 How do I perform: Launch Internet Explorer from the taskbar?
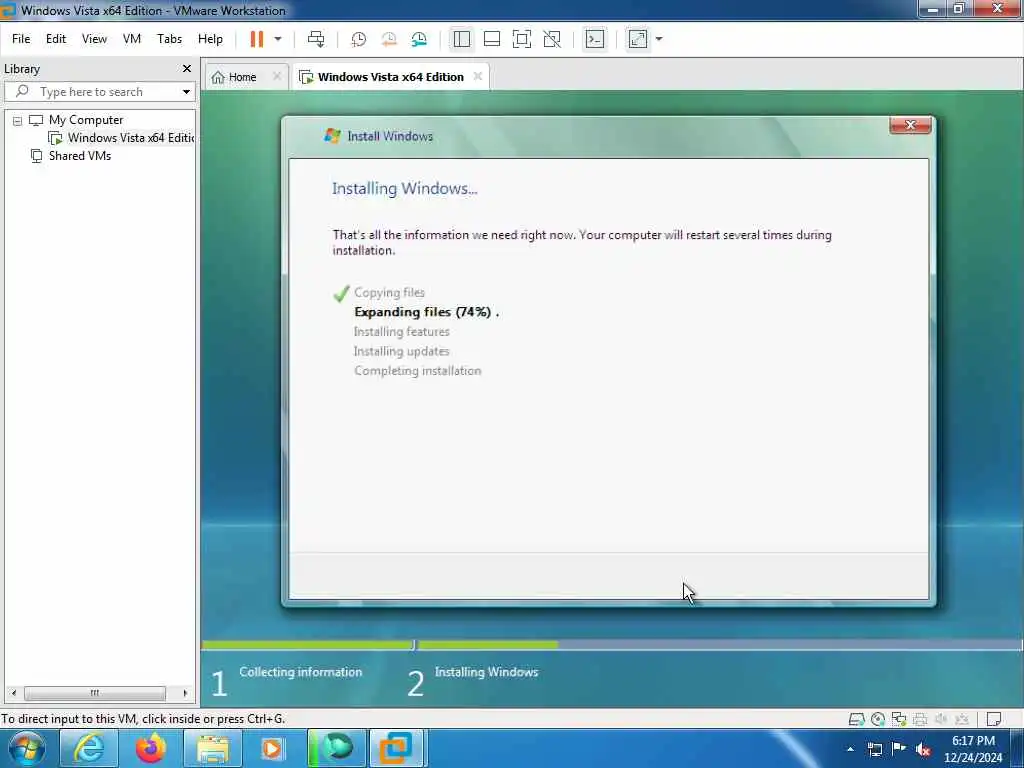89,748
